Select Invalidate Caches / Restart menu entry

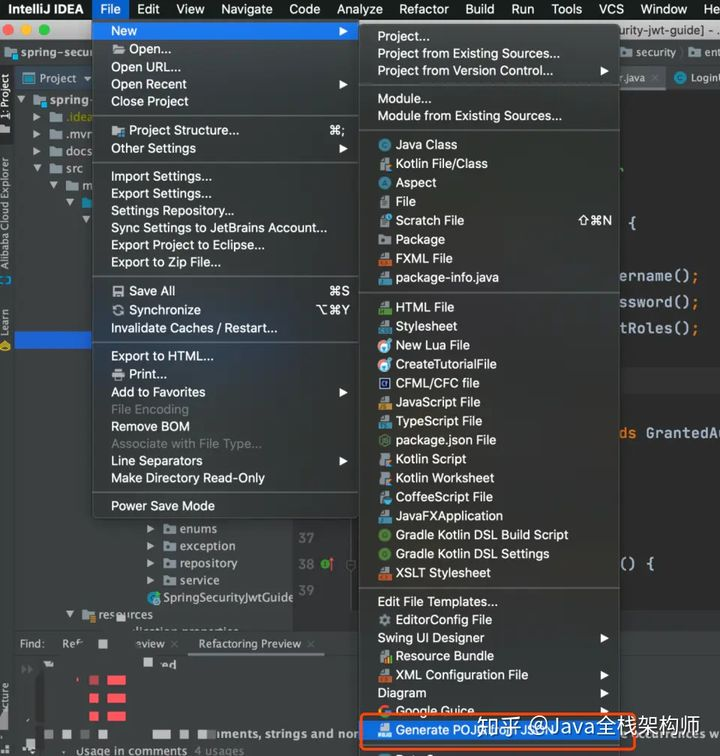(225, 328)
